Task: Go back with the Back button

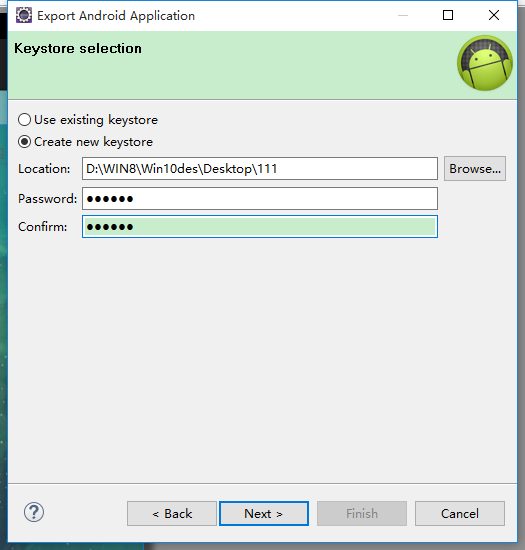Action: pyautogui.click(x=172, y=514)
